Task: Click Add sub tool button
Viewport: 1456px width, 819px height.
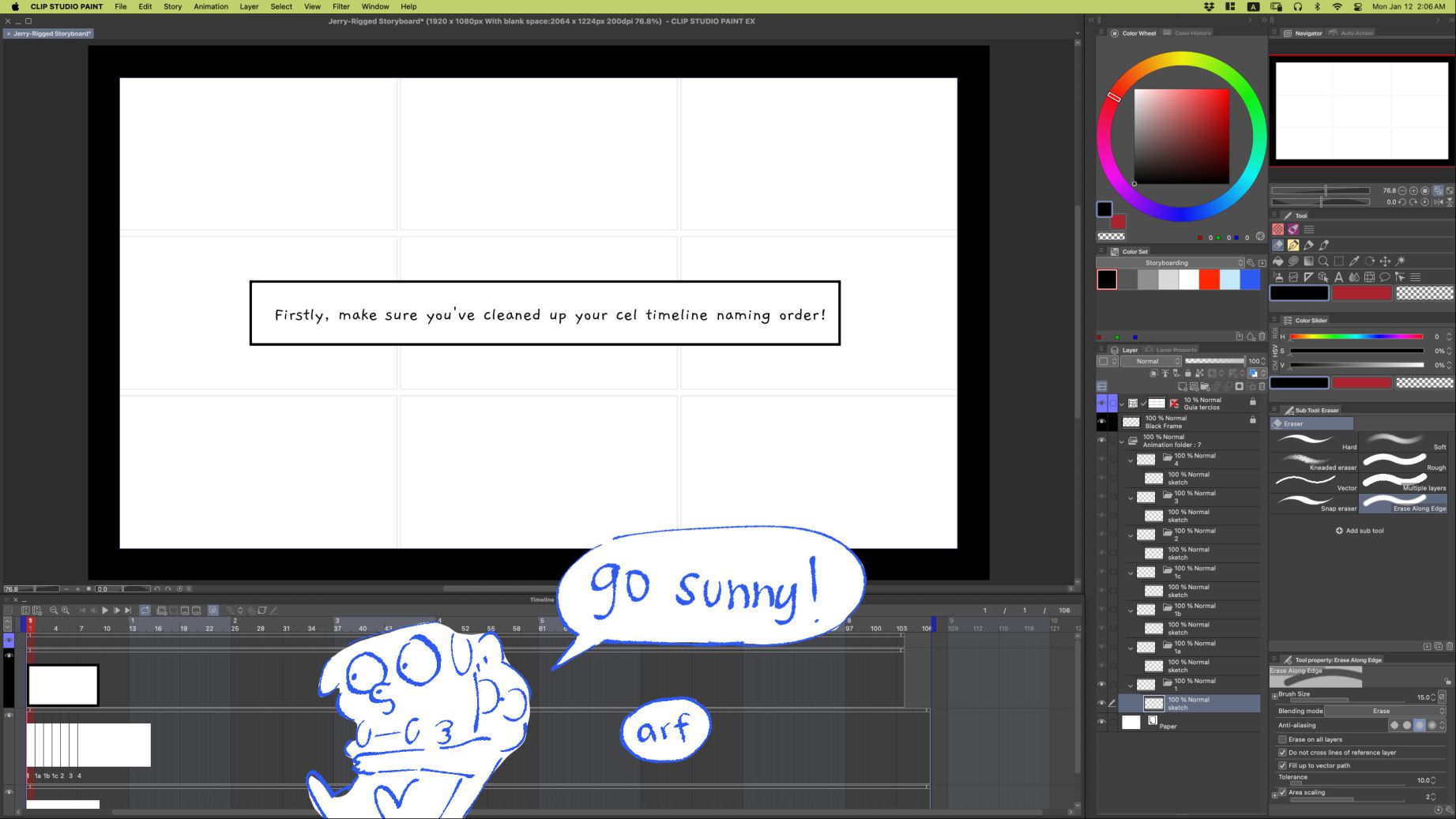Action: click(x=1360, y=531)
